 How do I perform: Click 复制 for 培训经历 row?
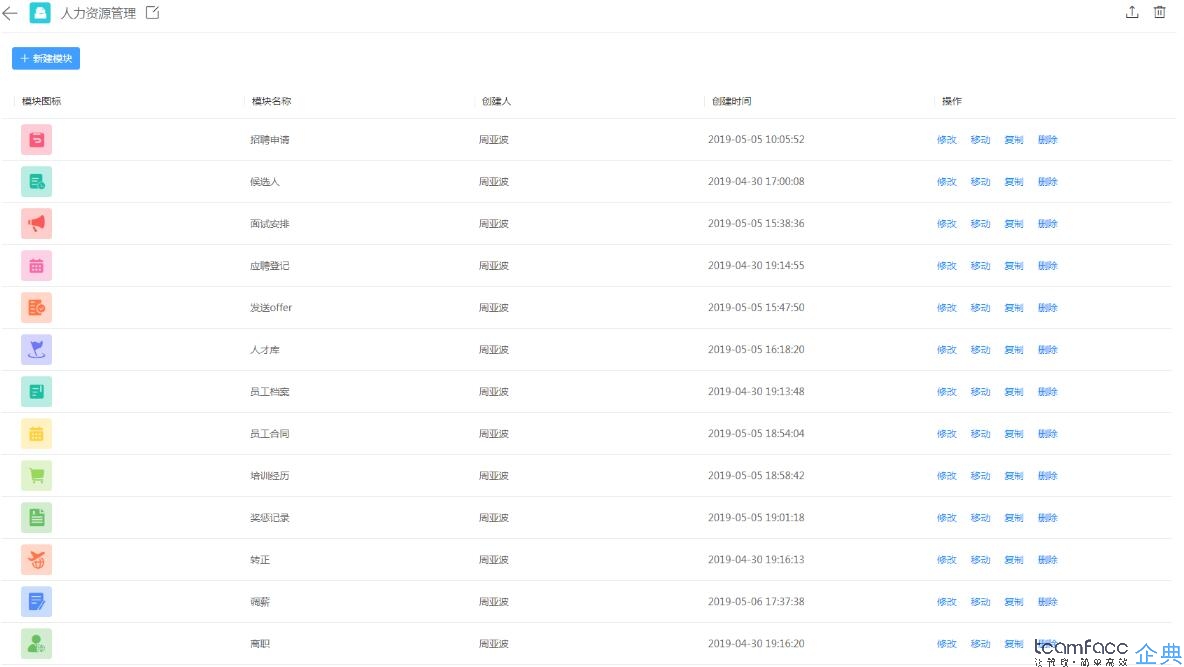(1014, 476)
